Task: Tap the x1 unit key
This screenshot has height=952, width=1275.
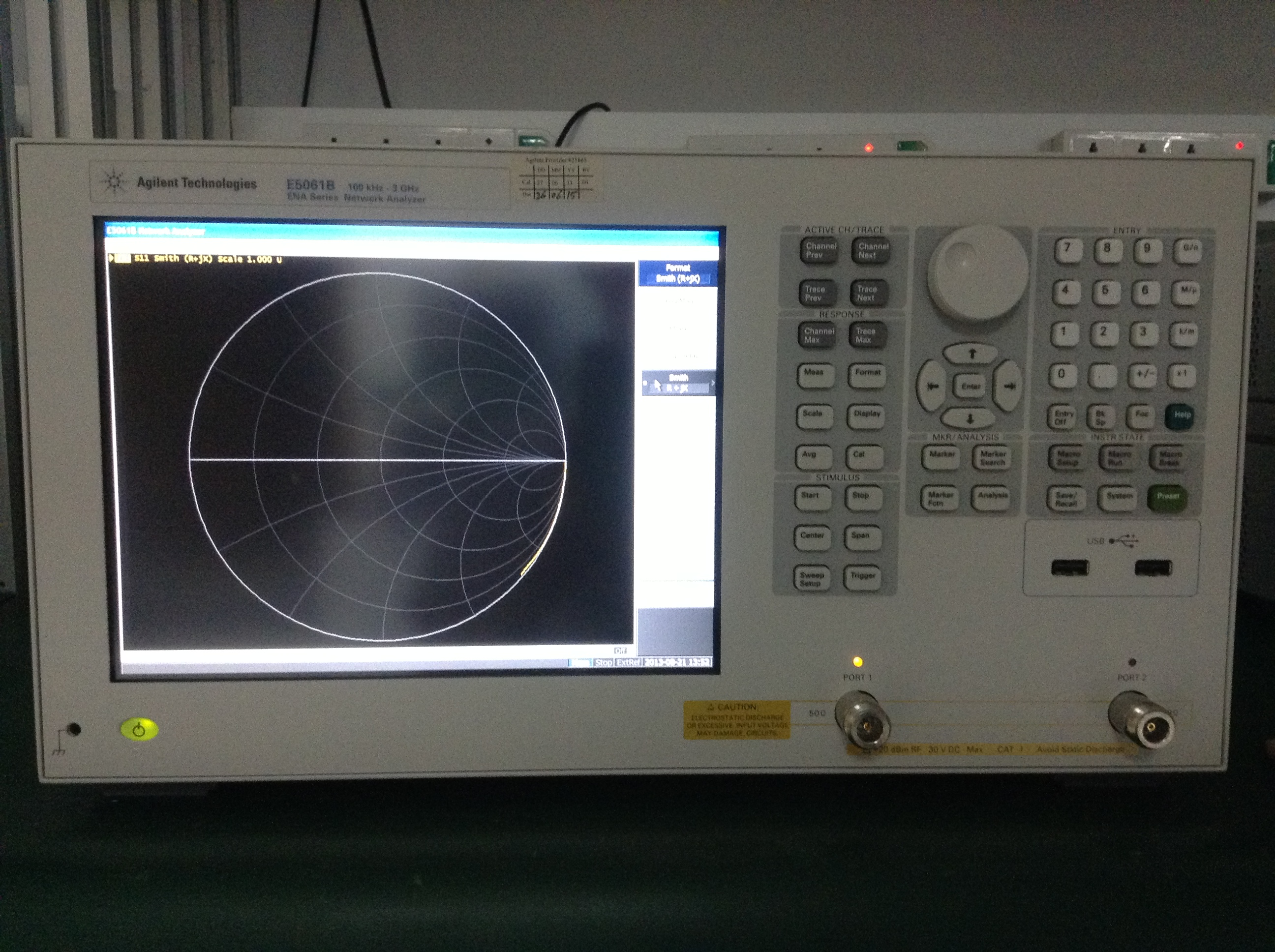Action: point(1182,376)
